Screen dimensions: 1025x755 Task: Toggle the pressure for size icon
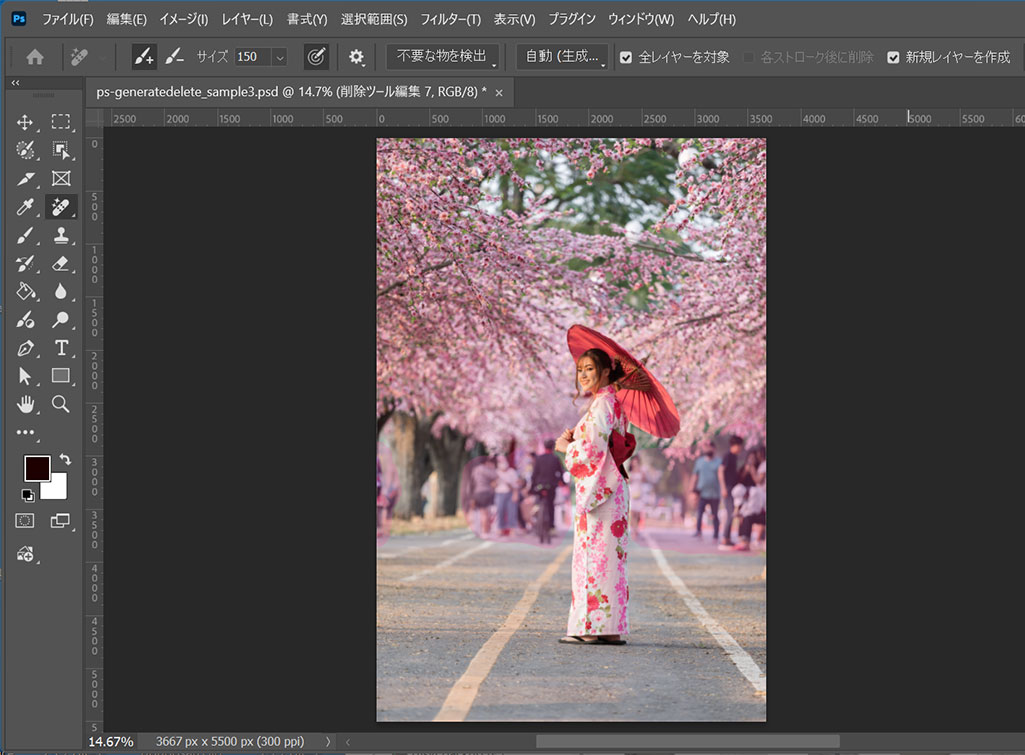point(316,57)
